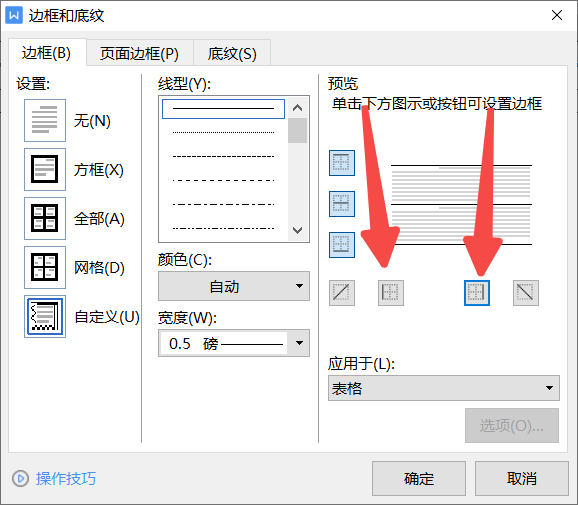Select the dash-dot line style
The height and width of the screenshot is (505, 578).
pos(223,204)
